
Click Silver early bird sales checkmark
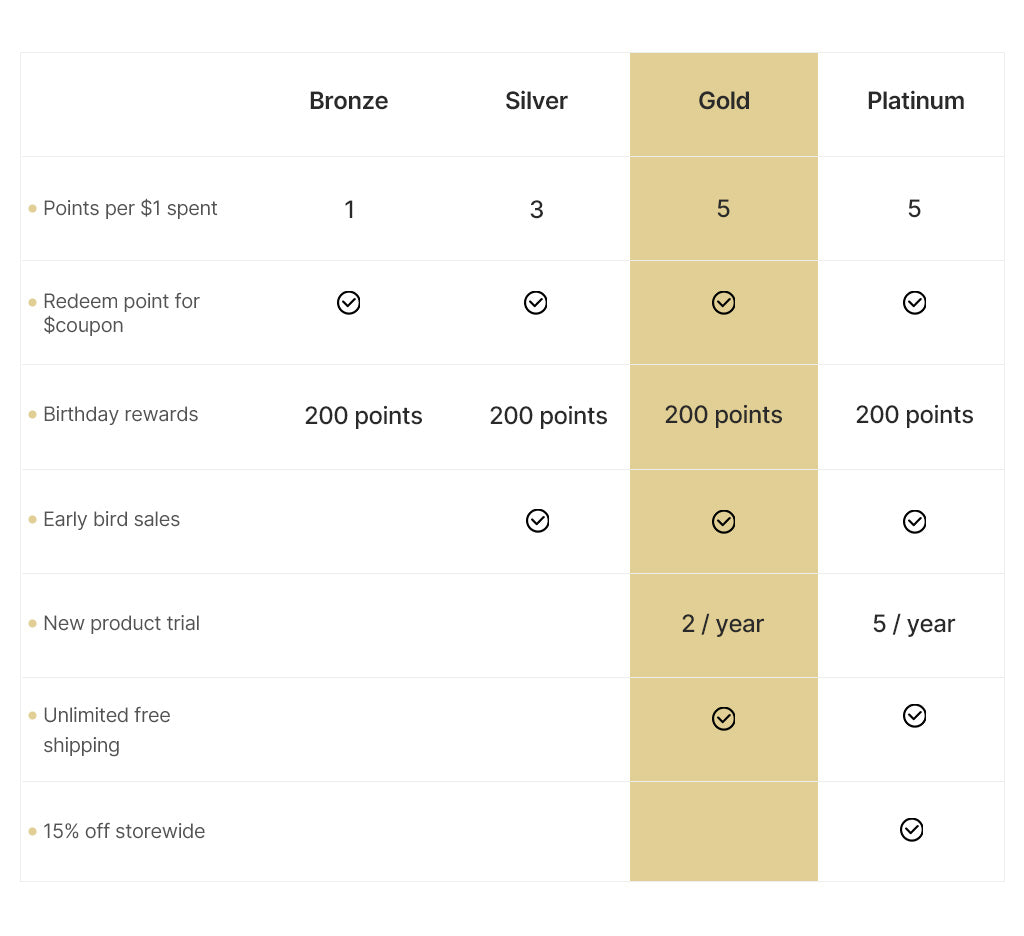pyautogui.click(x=538, y=521)
